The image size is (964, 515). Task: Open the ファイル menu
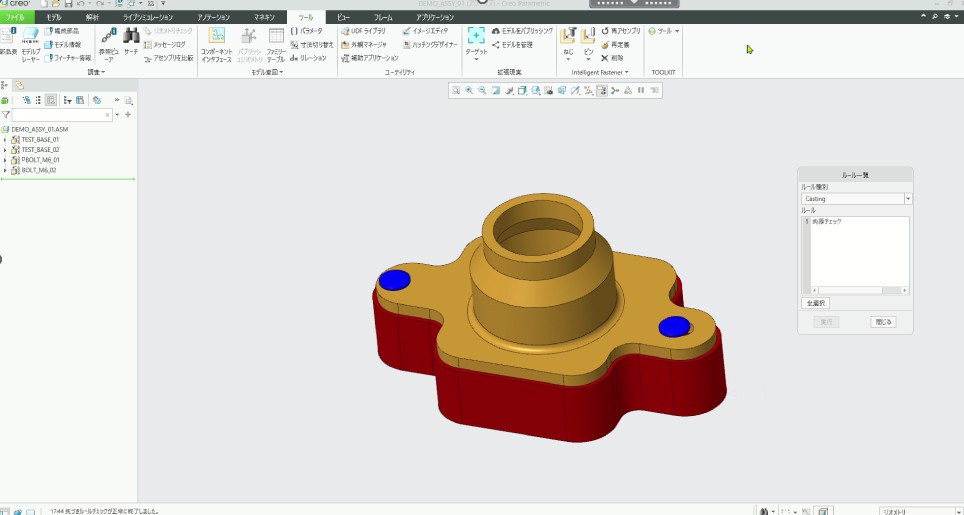tap(16, 18)
